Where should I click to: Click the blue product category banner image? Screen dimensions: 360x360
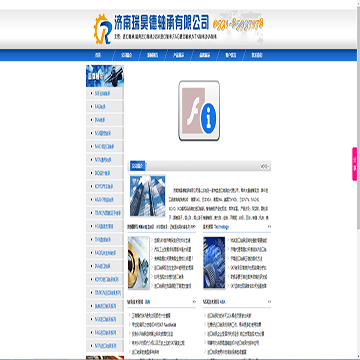(105, 76)
